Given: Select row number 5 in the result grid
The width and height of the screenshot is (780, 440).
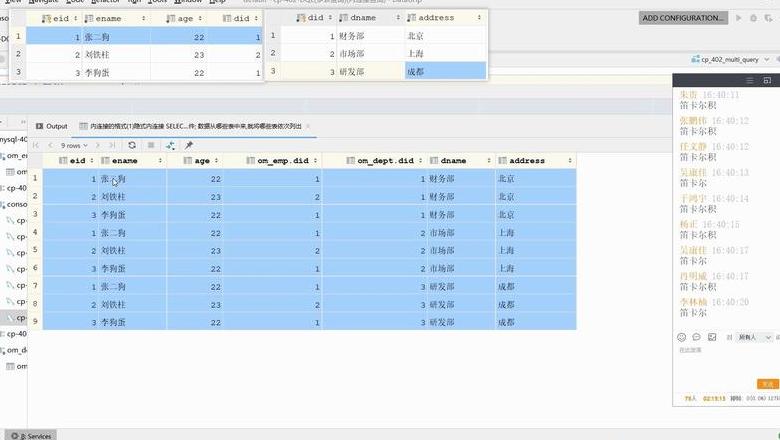Looking at the screenshot, I should pos(35,250).
